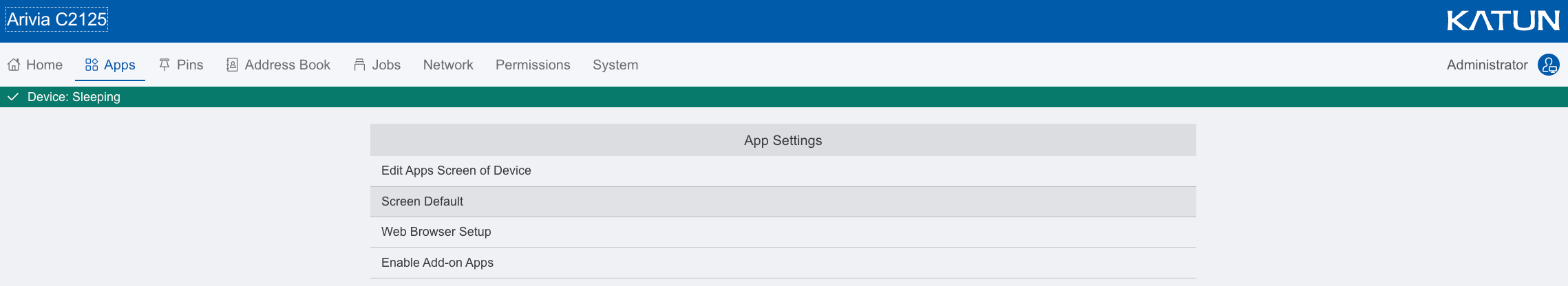Screen dimensions: 1568x286
Task: Click the device status checkmark icon
Action: pyautogui.click(x=12, y=97)
